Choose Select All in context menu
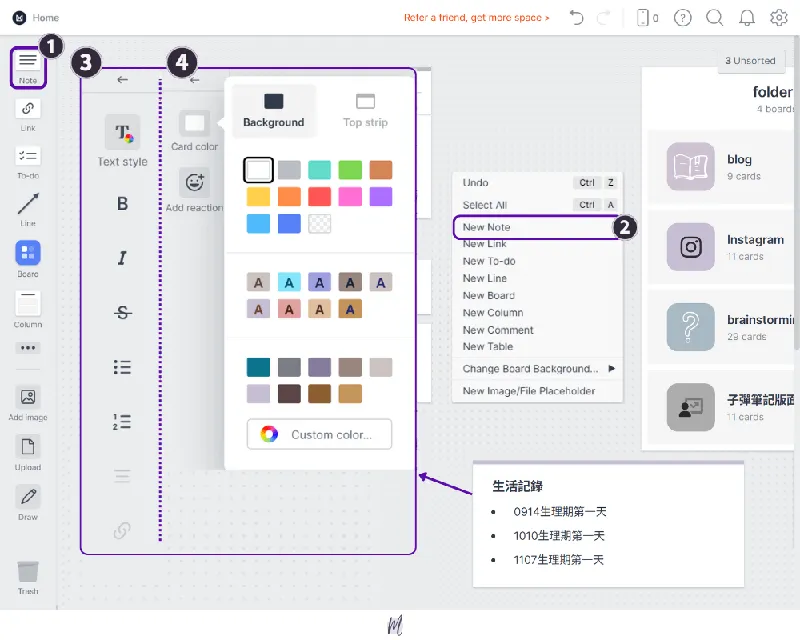 (538, 205)
